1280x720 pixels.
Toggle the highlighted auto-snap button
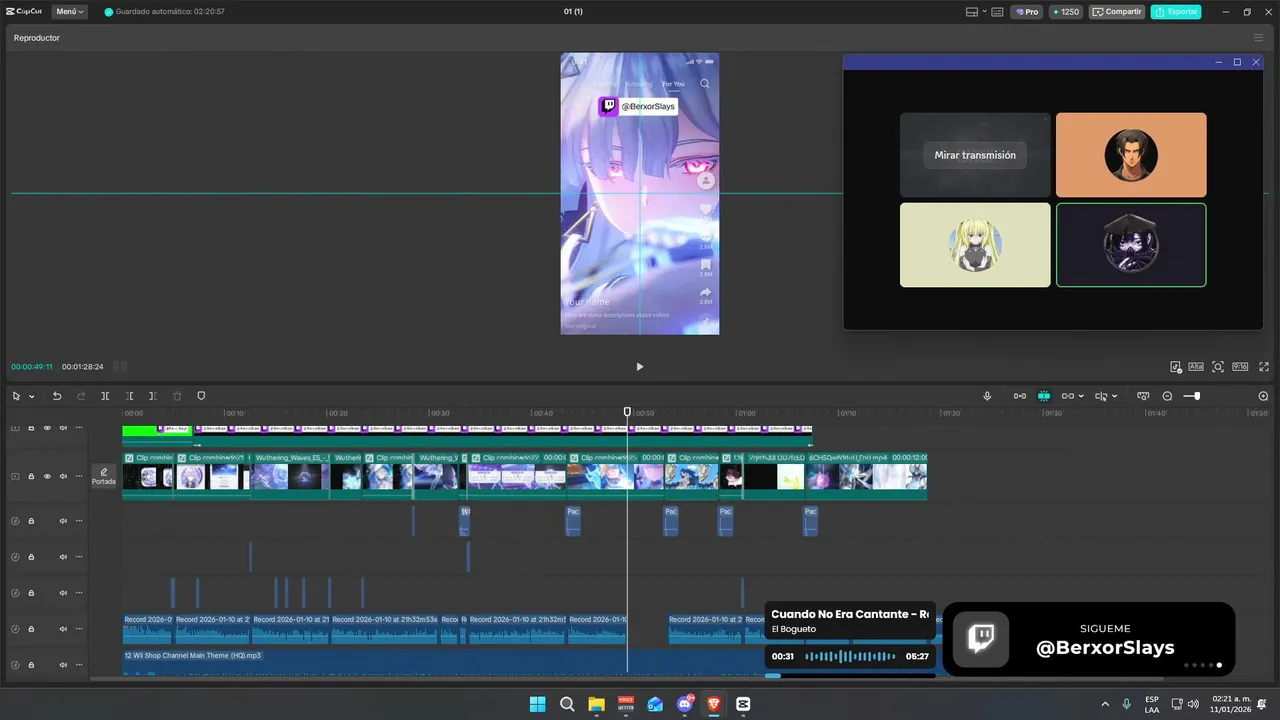[1043, 396]
